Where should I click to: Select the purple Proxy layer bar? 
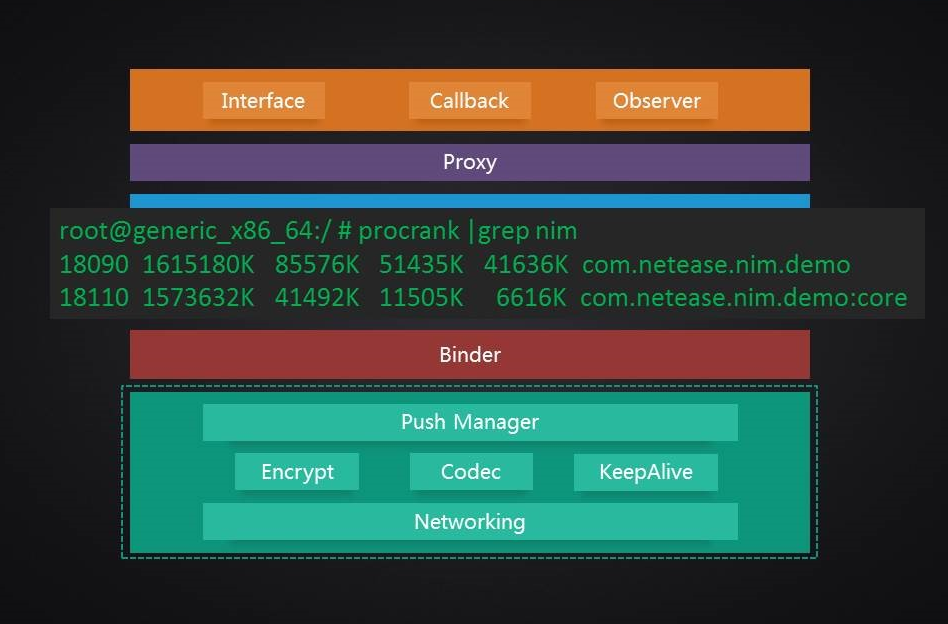(470, 162)
